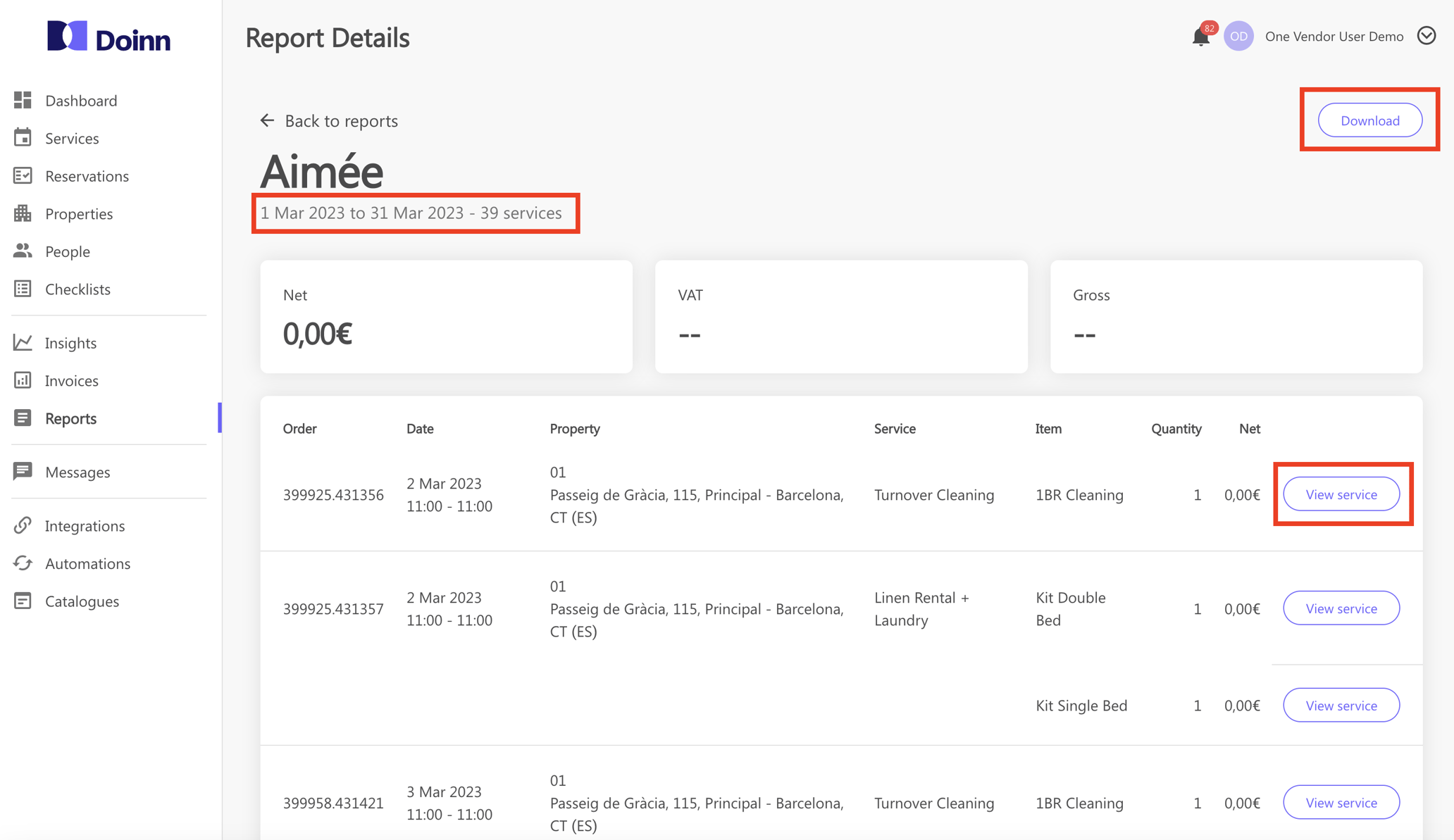
Task: Click the Checklists list icon
Action: point(23,289)
